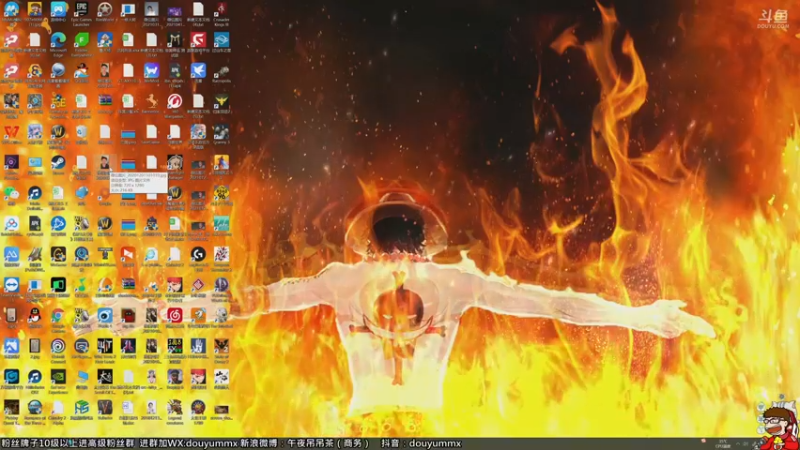
Task: Open the red stylized G icon
Action: (198, 40)
